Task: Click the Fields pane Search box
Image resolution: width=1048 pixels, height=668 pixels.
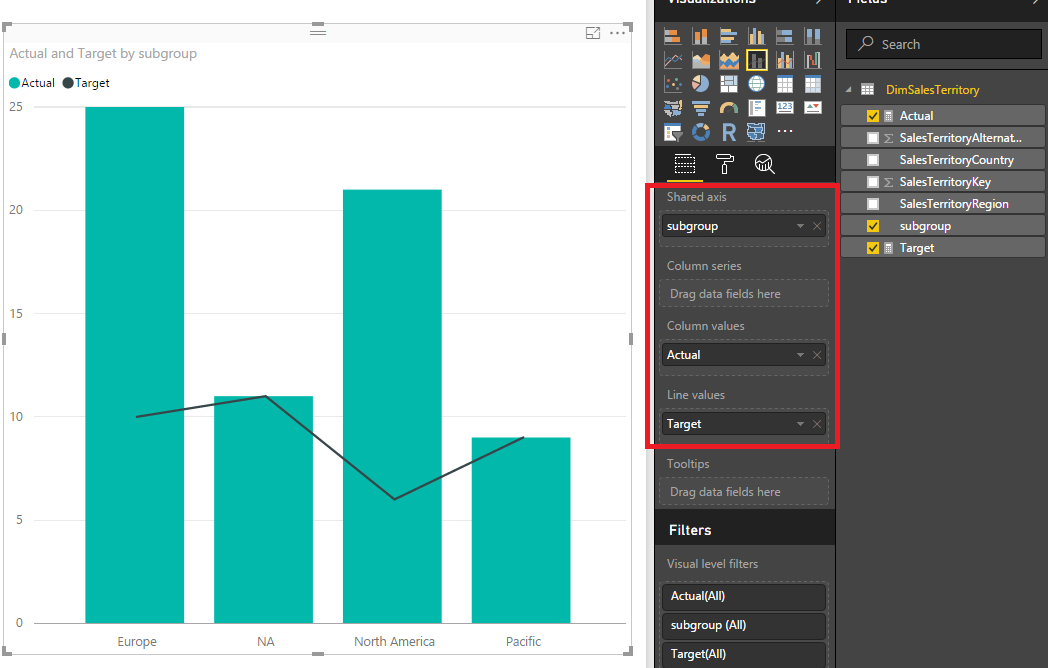Action: point(943,44)
